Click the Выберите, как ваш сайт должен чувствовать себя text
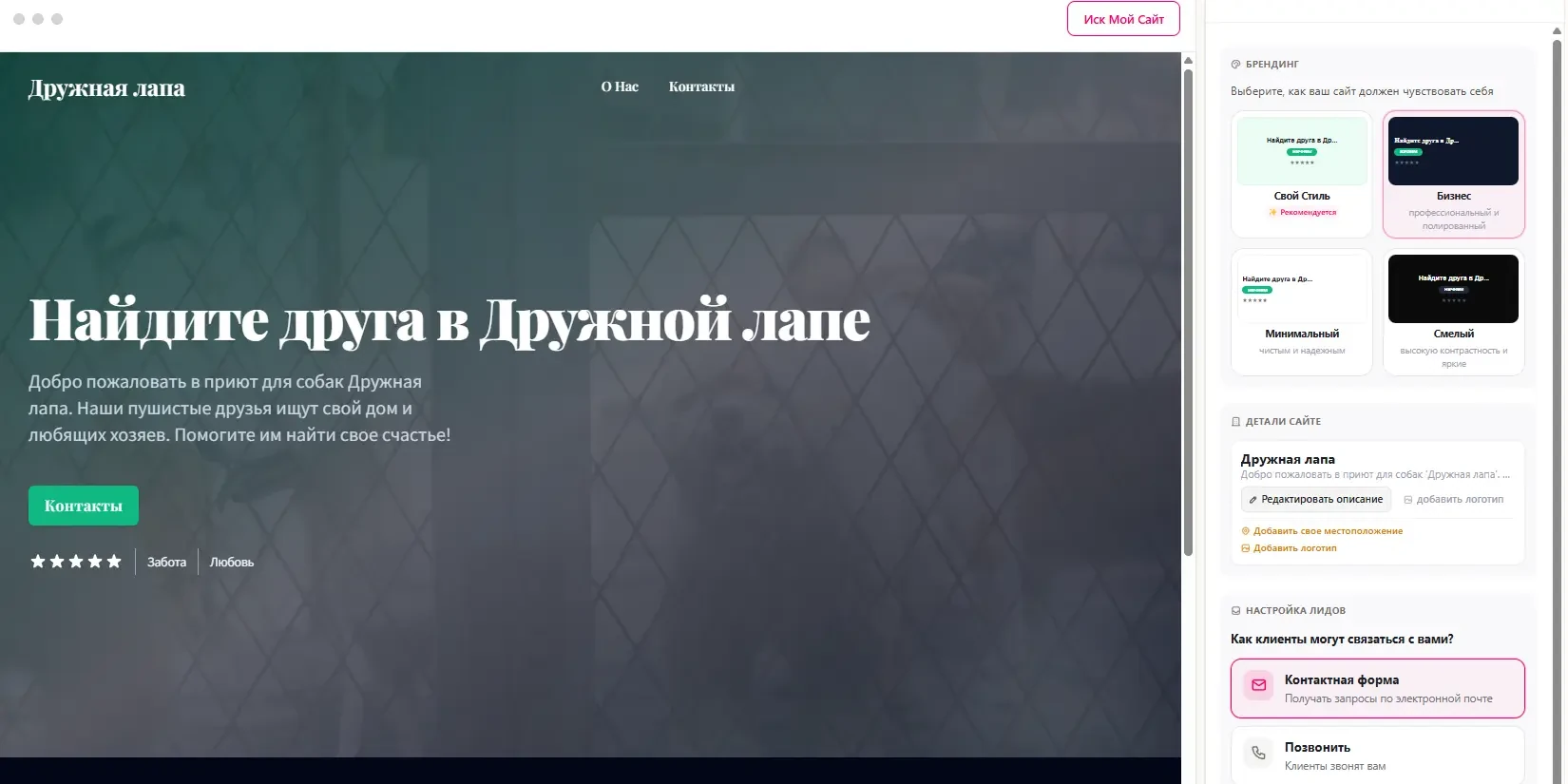 click(1362, 92)
